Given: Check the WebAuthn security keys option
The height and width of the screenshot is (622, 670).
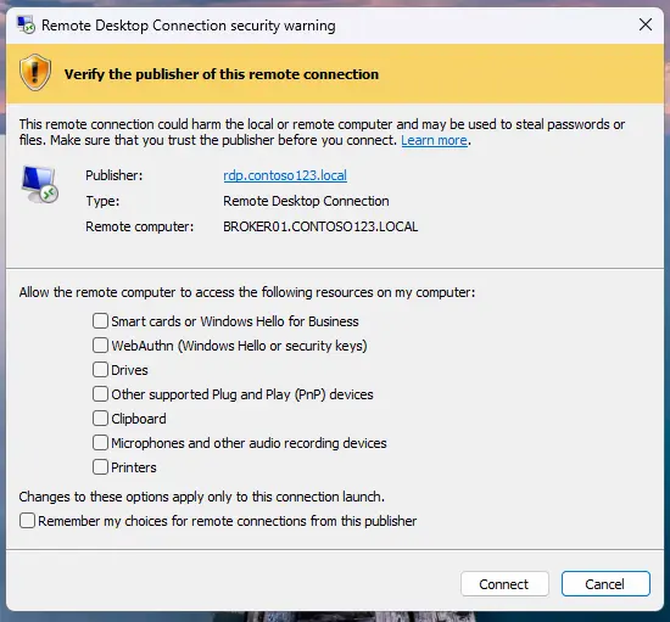Looking at the screenshot, I should 100,346.
